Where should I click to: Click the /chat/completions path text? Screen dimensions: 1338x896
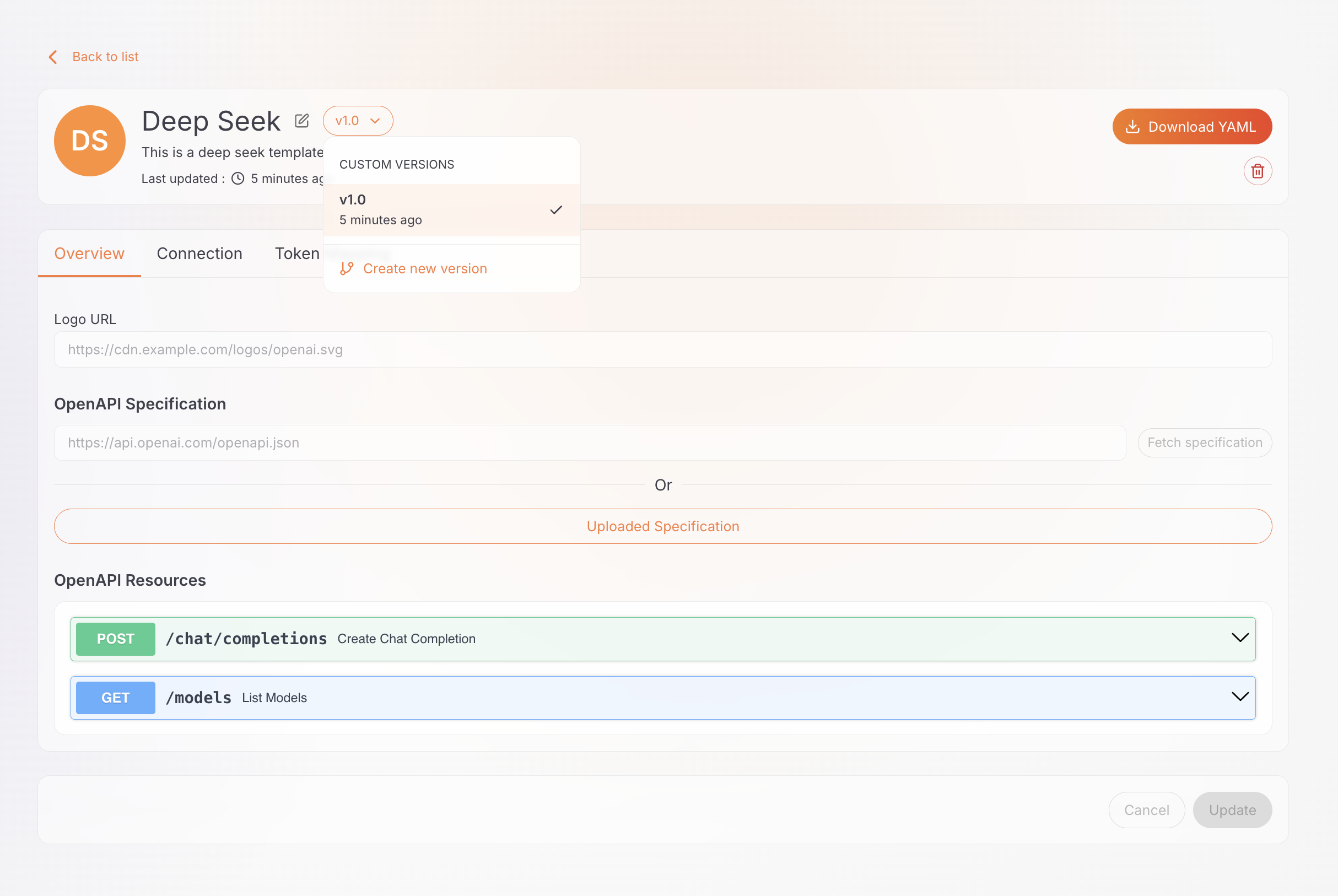pyautogui.click(x=246, y=639)
